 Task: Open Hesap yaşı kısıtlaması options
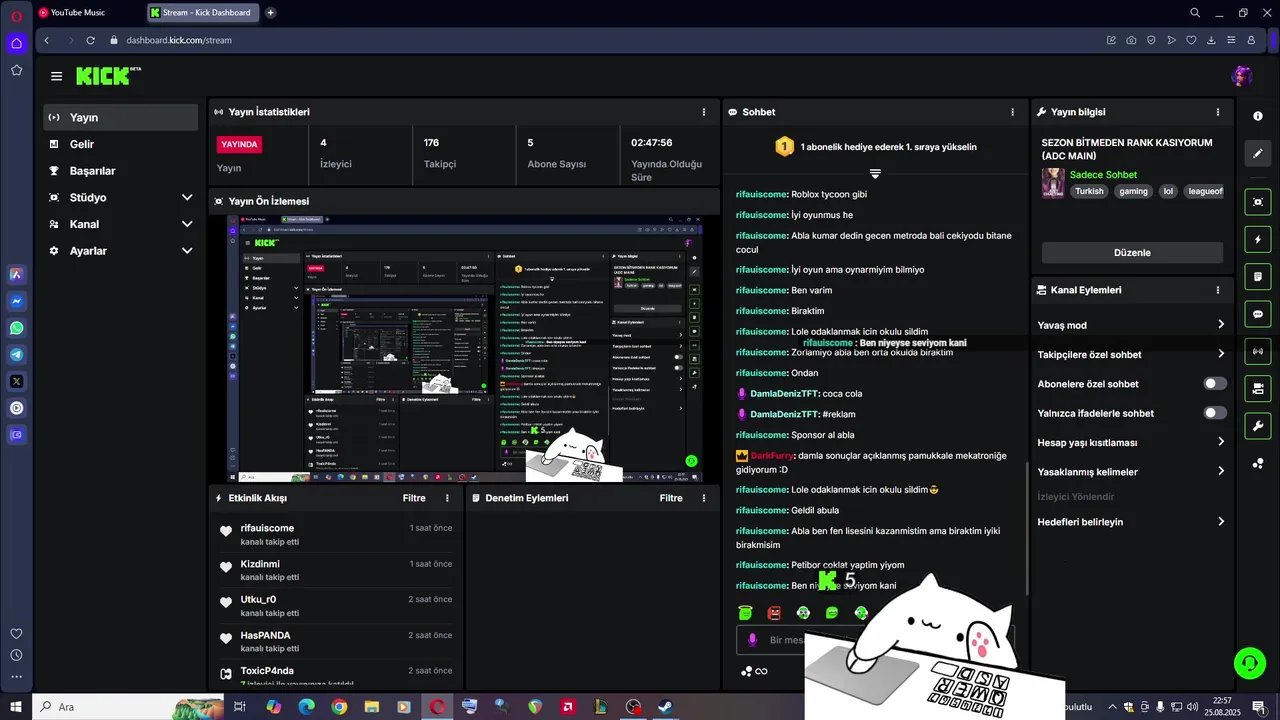(x=1131, y=442)
